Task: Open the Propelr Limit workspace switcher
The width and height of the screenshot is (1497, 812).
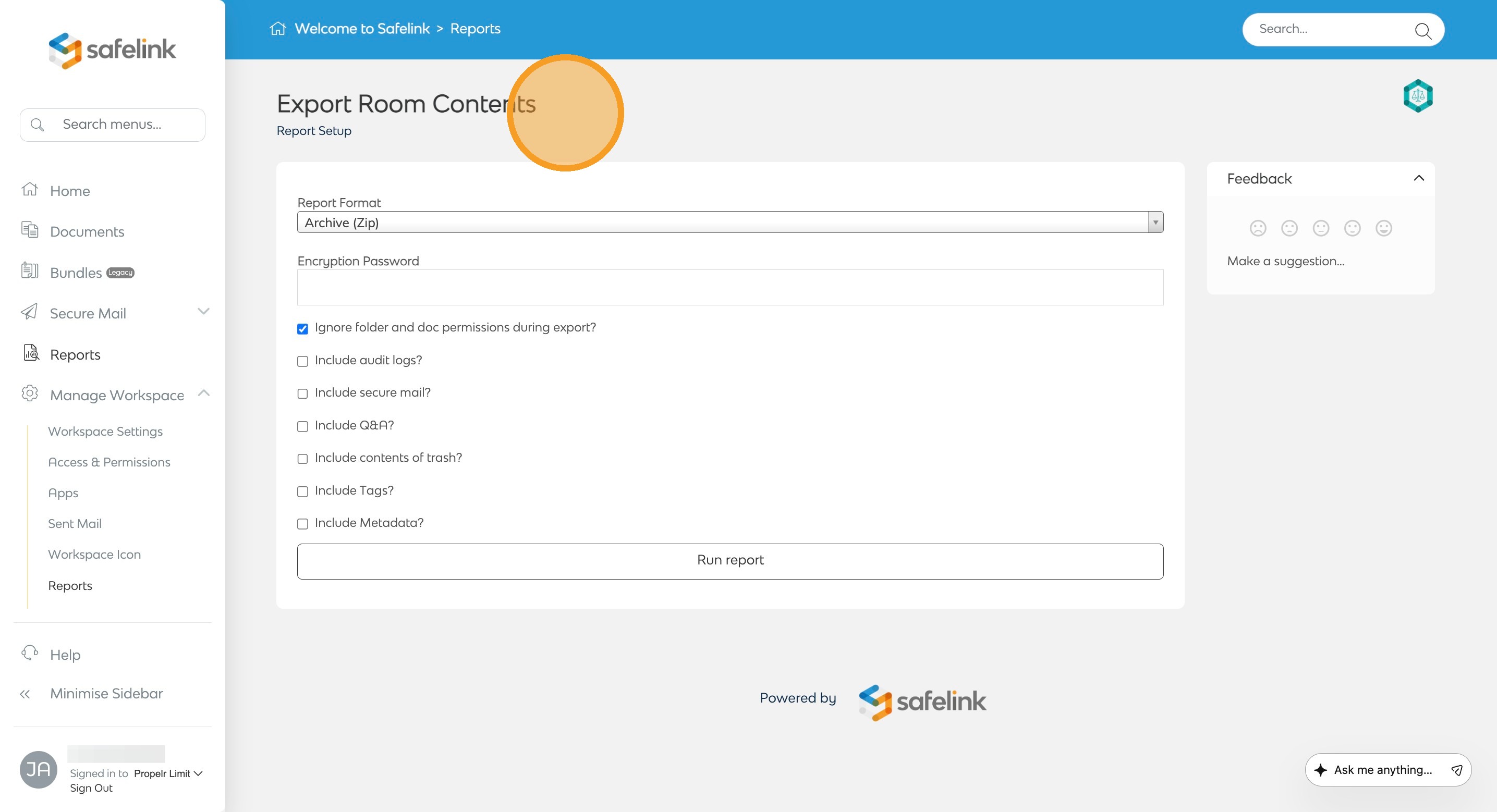Action: click(168, 773)
